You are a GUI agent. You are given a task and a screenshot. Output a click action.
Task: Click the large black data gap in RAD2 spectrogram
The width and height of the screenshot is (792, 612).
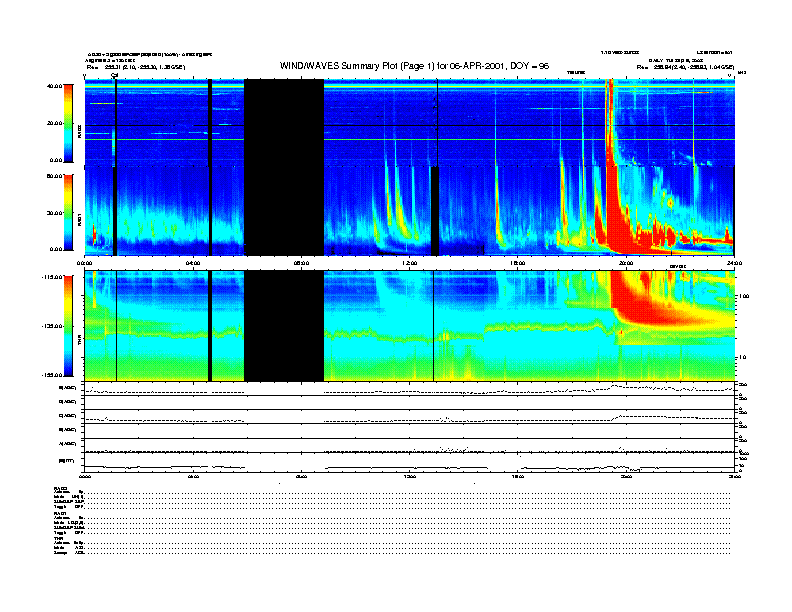(x=284, y=122)
